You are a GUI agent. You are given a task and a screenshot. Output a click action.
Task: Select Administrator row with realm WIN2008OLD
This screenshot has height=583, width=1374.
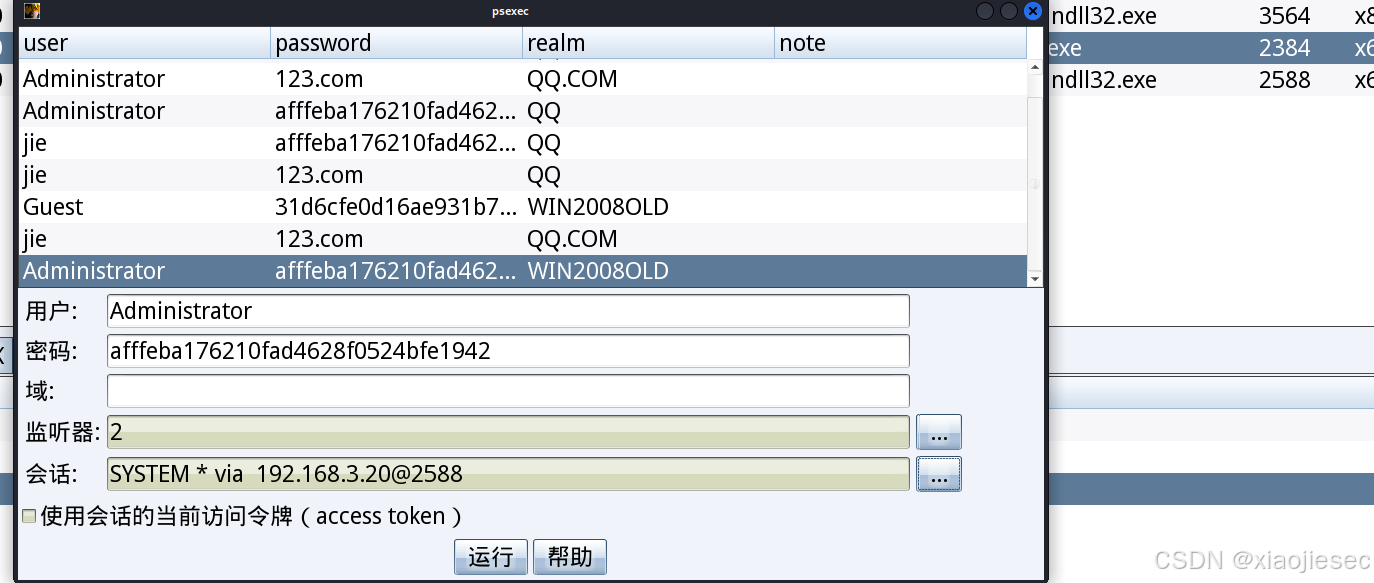[x=523, y=271]
